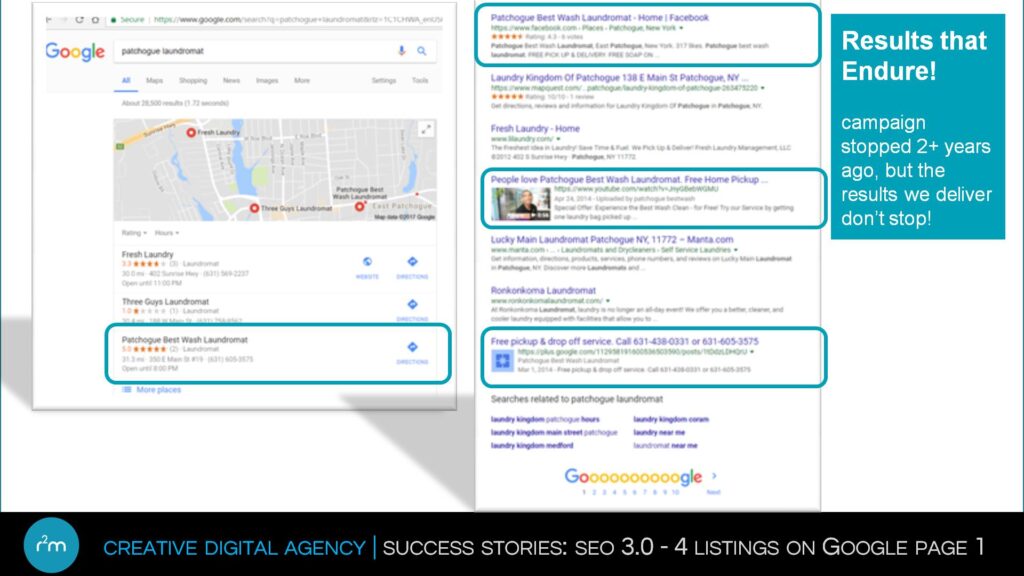Open the Hours filter dropdown
Image resolution: width=1024 pixels, height=576 pixels.
(x=167, y=233)
